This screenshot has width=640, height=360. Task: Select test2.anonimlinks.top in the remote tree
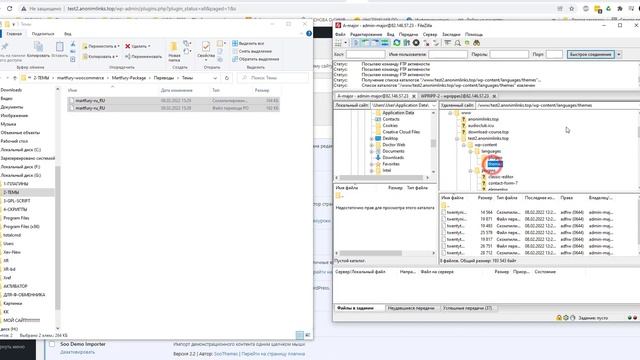488,138
